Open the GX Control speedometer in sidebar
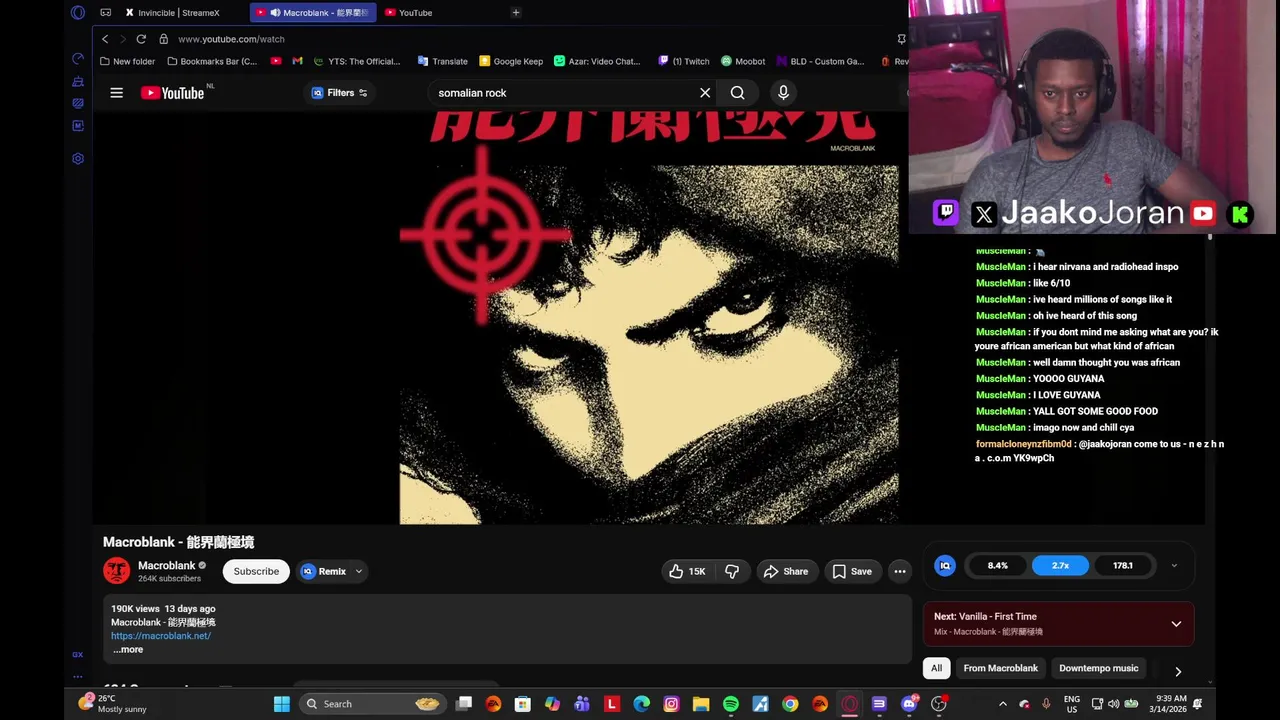This screenshot has width=1280, height=720. click(x=78, y=59)
